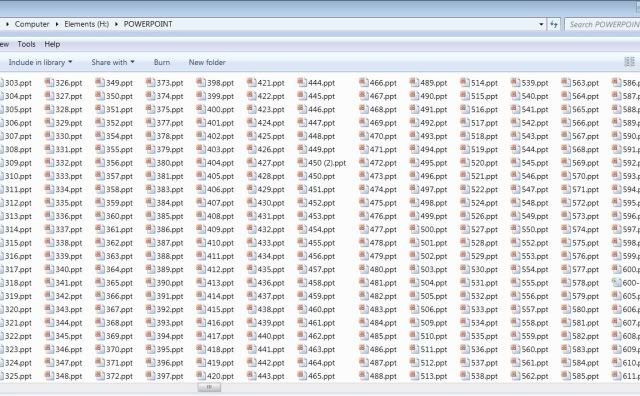Select the file 477.ppt

[378, 229]
